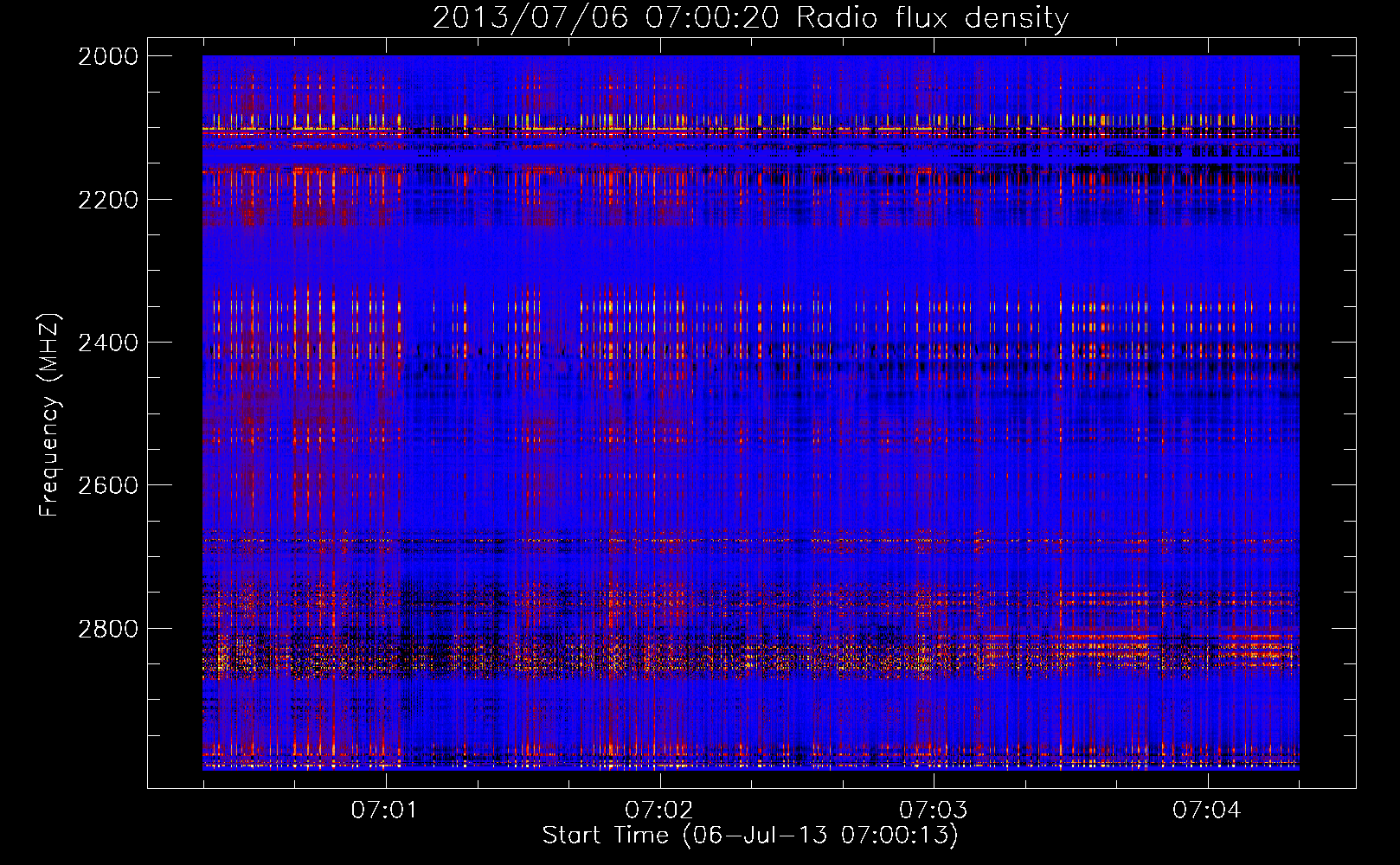Click the 07:01 time axis label
Image resolution: width=1400 pixels, height=865 pixels.
tap(384, 811)
